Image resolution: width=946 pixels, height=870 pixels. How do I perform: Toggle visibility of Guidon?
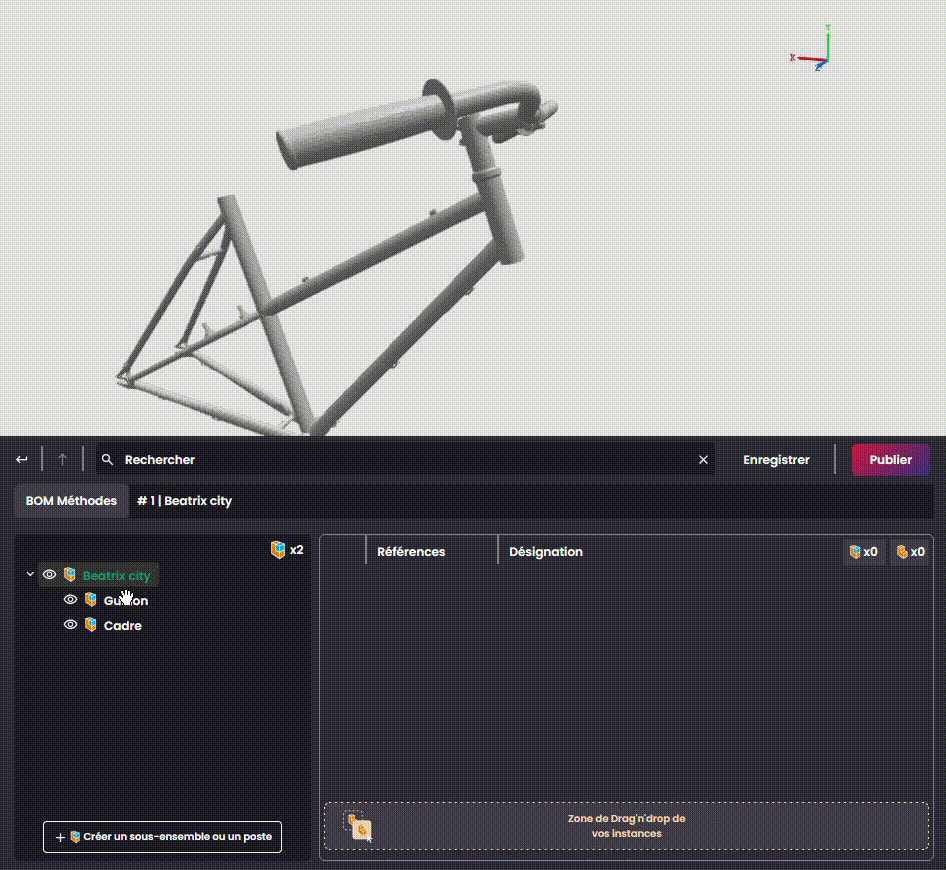70,600
